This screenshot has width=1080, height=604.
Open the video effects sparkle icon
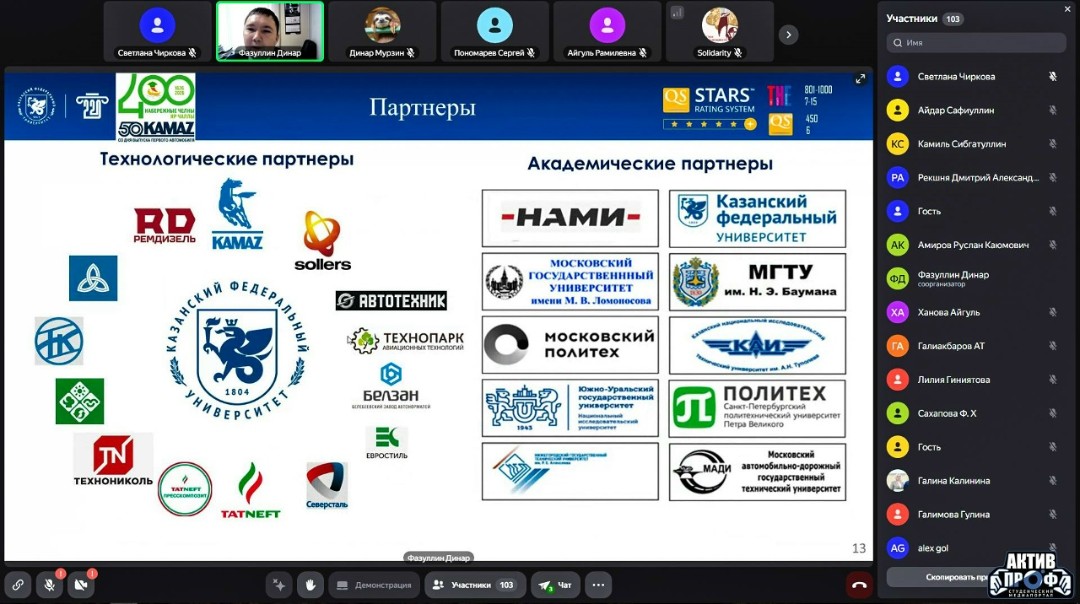[x=279, y=585]
